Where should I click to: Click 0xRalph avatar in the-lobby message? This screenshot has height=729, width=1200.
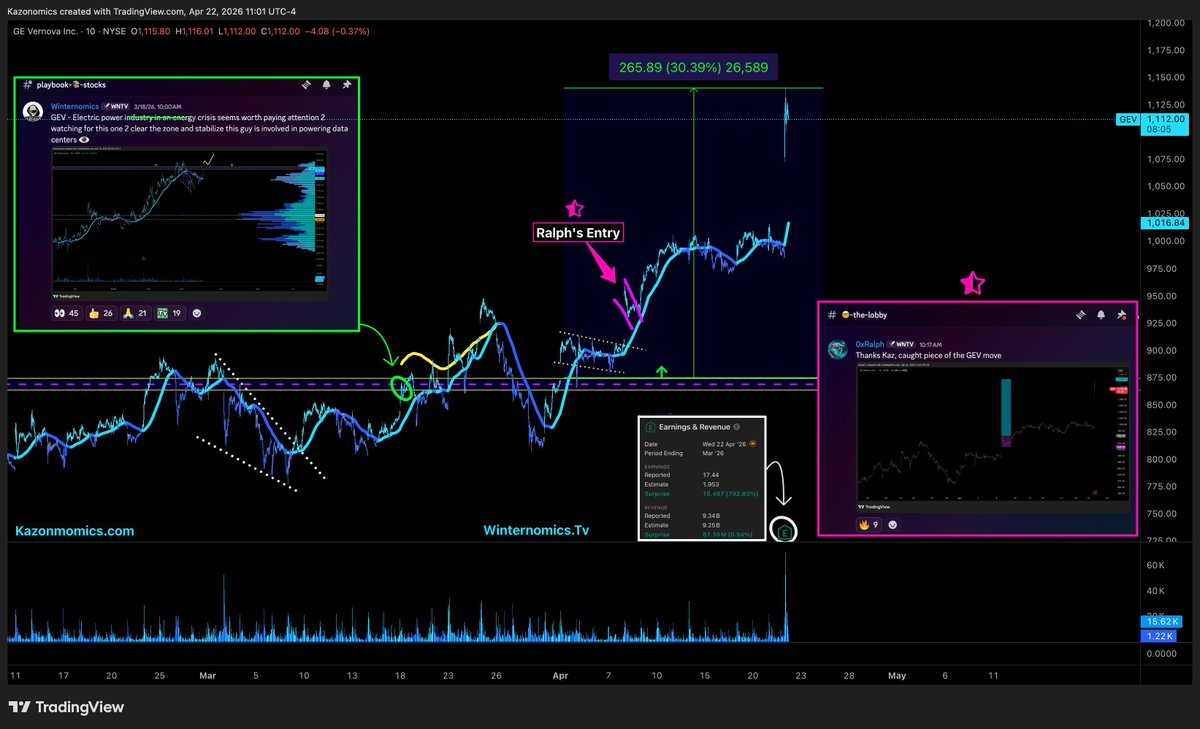838,348
